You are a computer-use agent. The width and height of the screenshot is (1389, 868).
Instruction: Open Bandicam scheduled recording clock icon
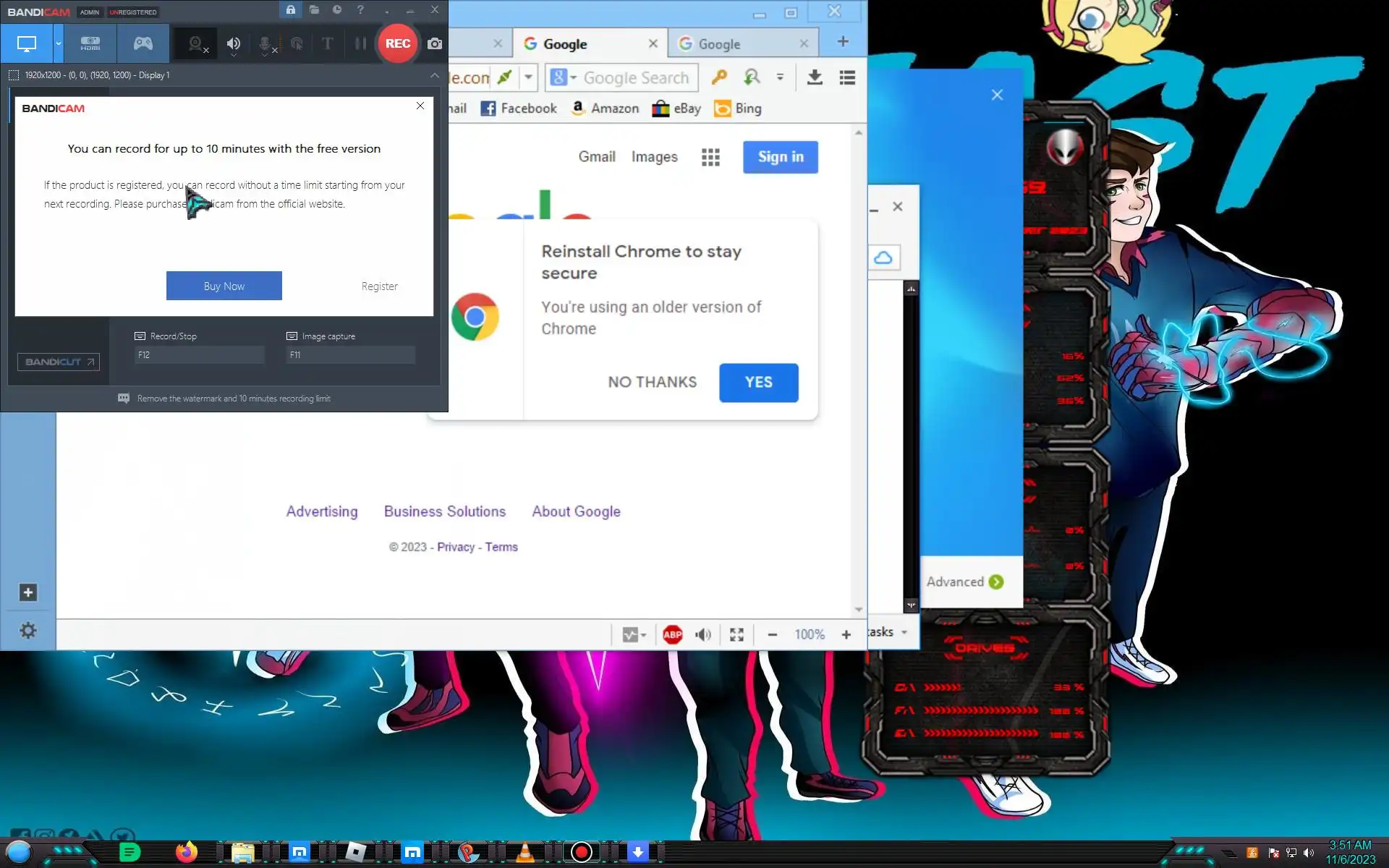tap(337, 10)
